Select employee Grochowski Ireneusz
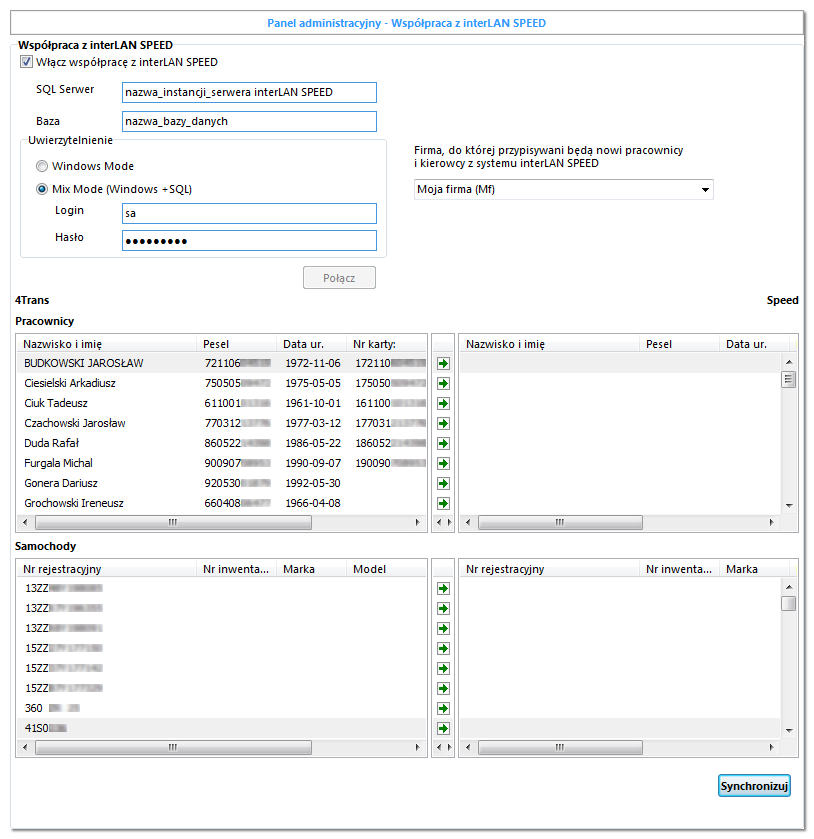Viewport: 814px width, 839px height. [x=222, y=503]
